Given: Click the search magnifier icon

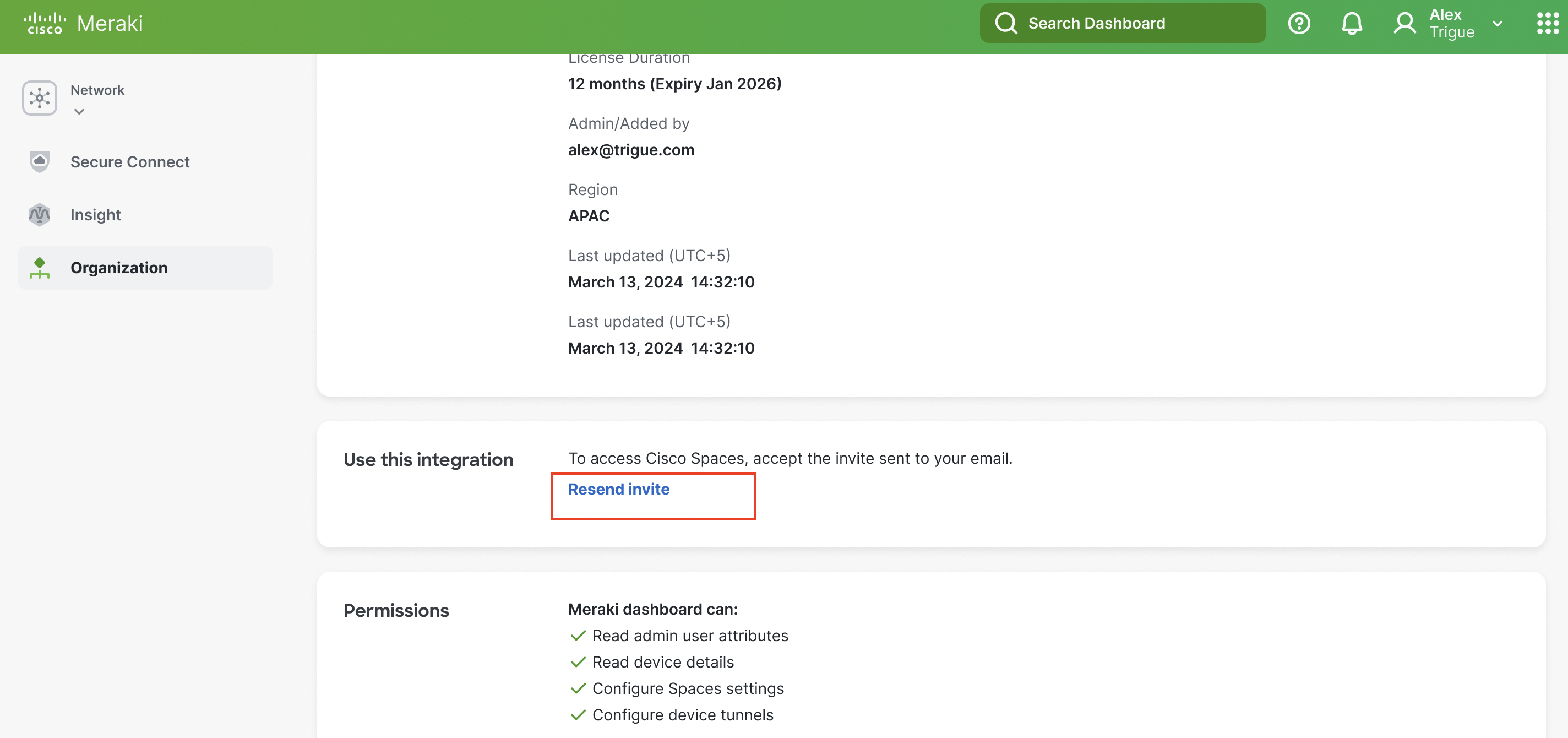Looking at the screenshot, I should pyautogui.click(x=1005, y=23).
